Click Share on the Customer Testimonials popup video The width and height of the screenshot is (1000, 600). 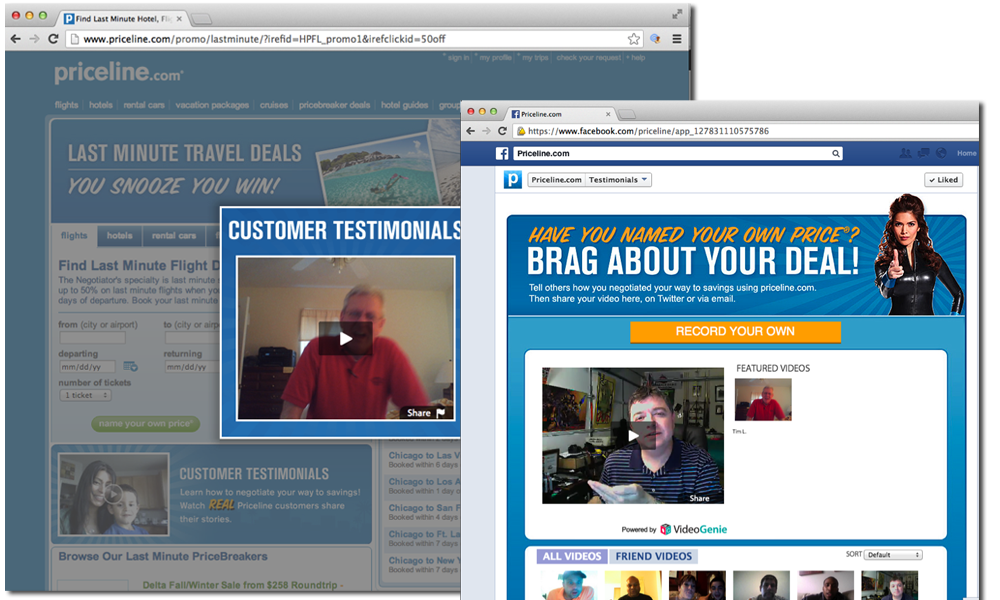pos(425,413)
